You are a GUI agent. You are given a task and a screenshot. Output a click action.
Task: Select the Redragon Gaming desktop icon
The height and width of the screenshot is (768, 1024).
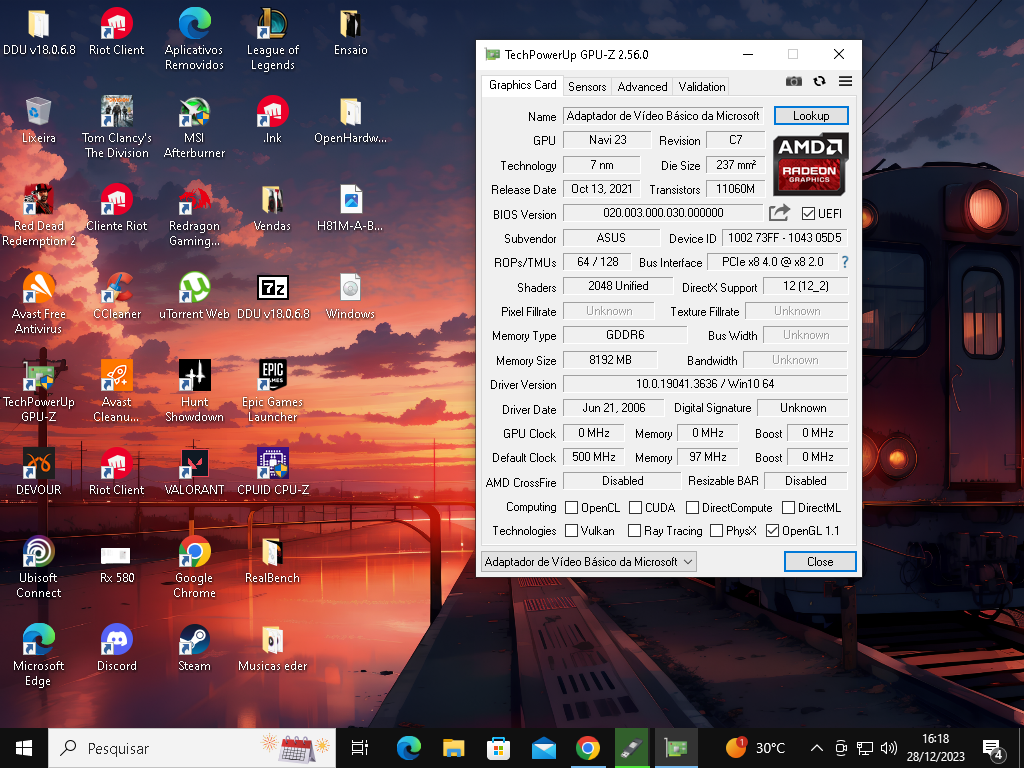(194, 216)
